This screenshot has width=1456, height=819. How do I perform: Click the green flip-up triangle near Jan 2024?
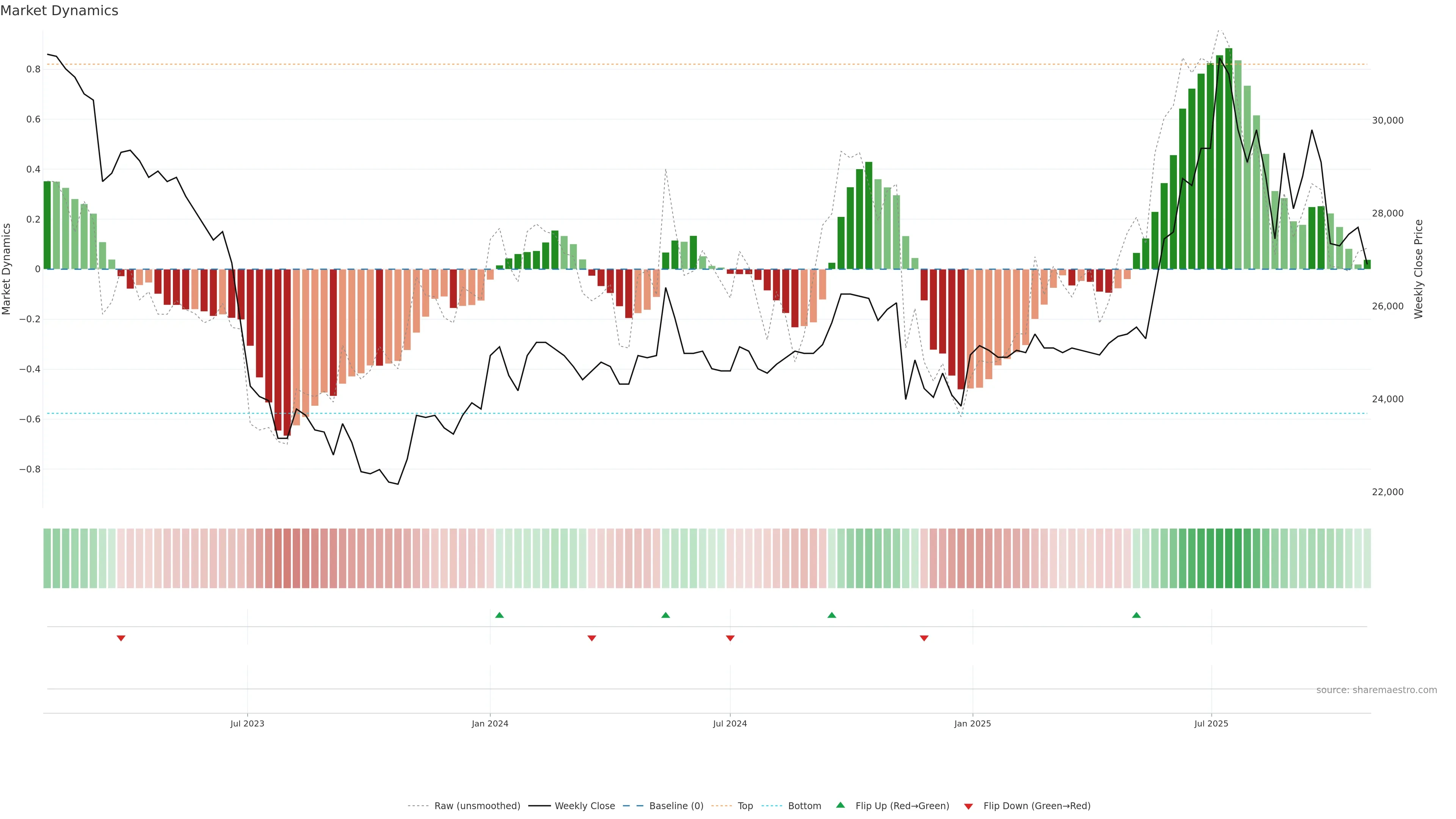click(499, 615)
